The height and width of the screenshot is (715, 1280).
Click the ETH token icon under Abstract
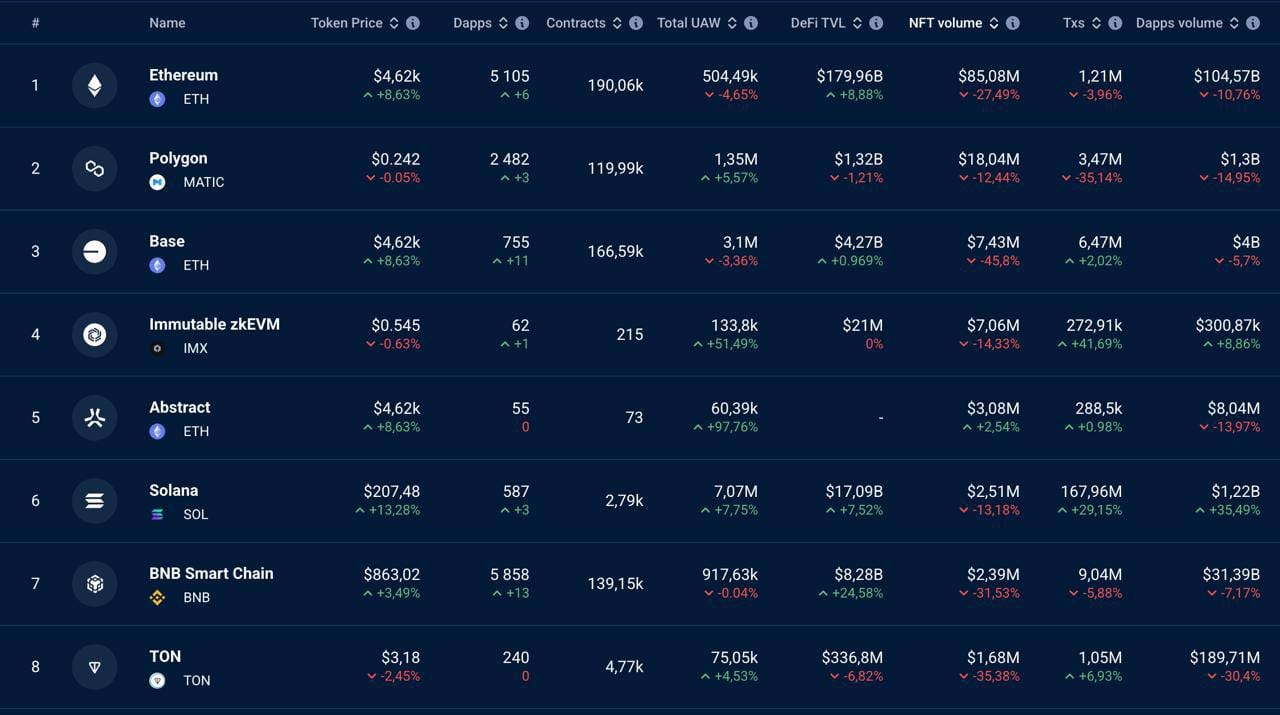point(157,431)
